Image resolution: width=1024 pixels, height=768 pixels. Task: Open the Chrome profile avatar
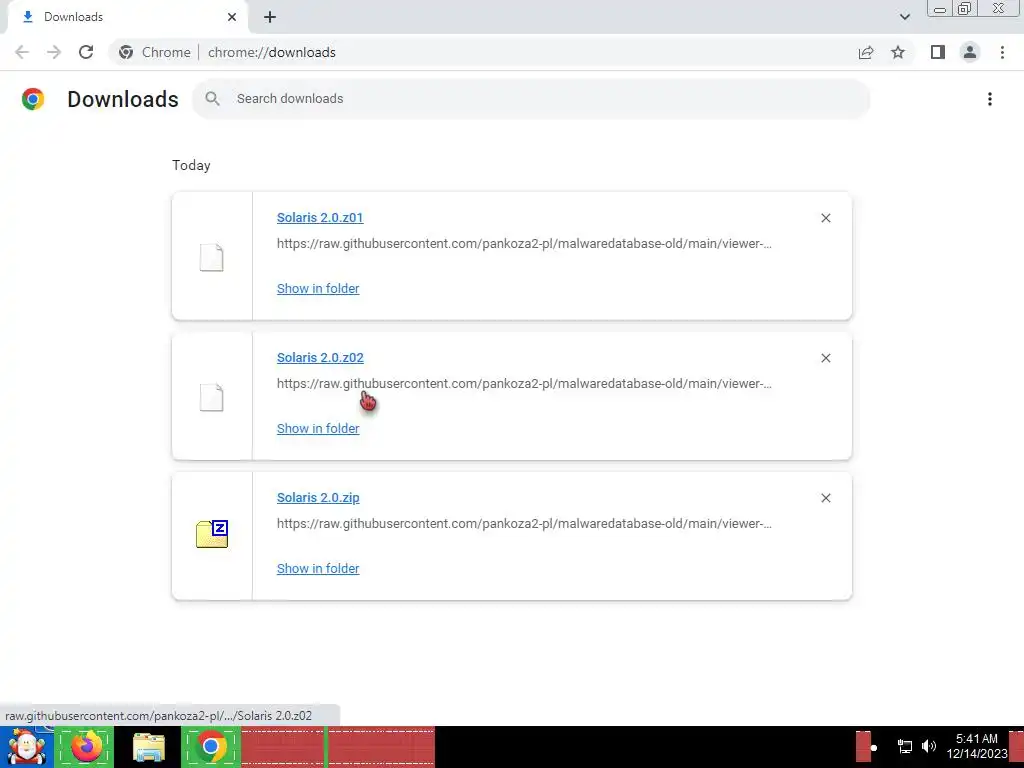[x=970, y=52]
